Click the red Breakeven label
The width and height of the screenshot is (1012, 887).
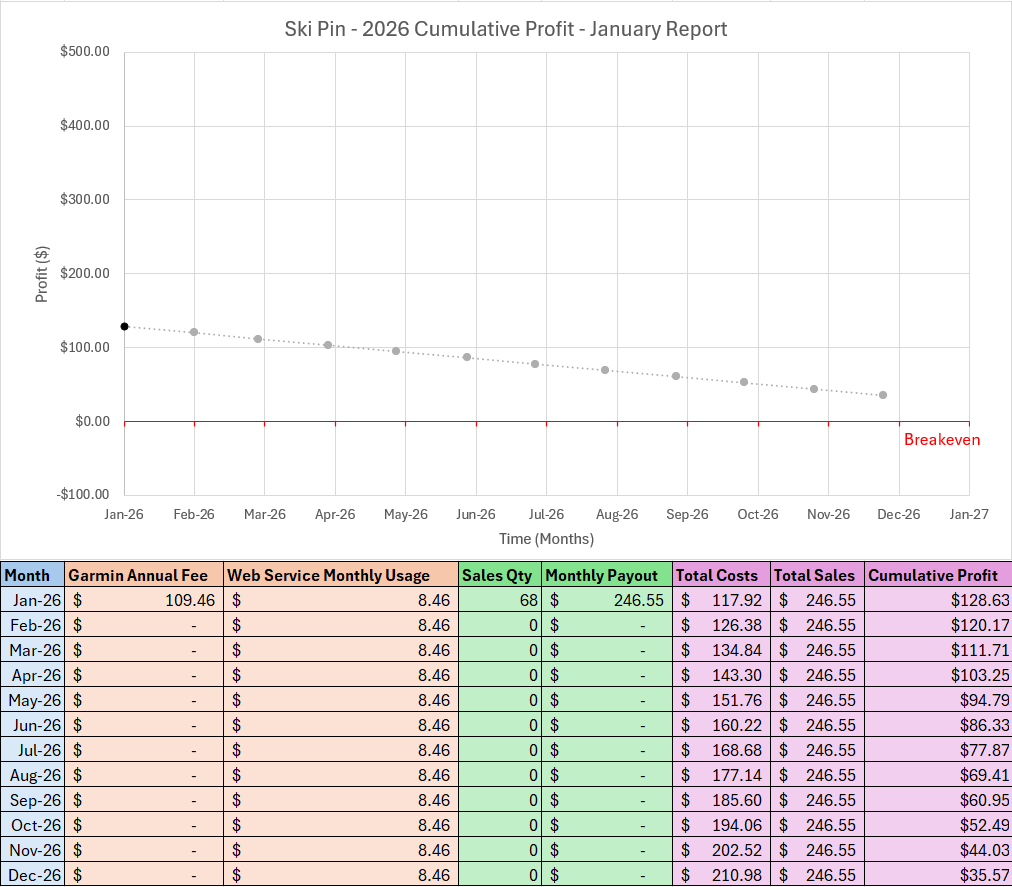point(941,440)
